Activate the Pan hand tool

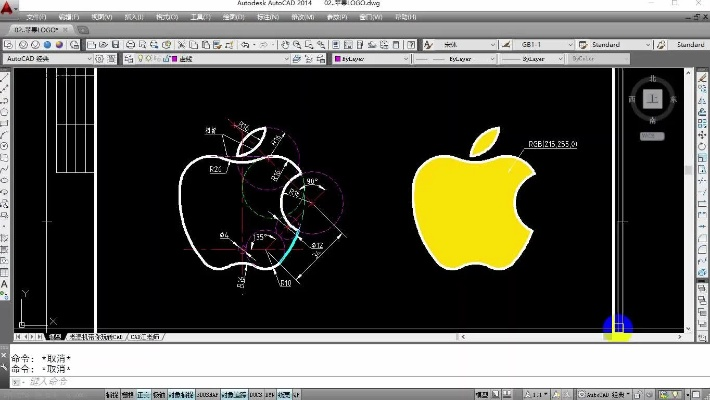click(285, 45)
